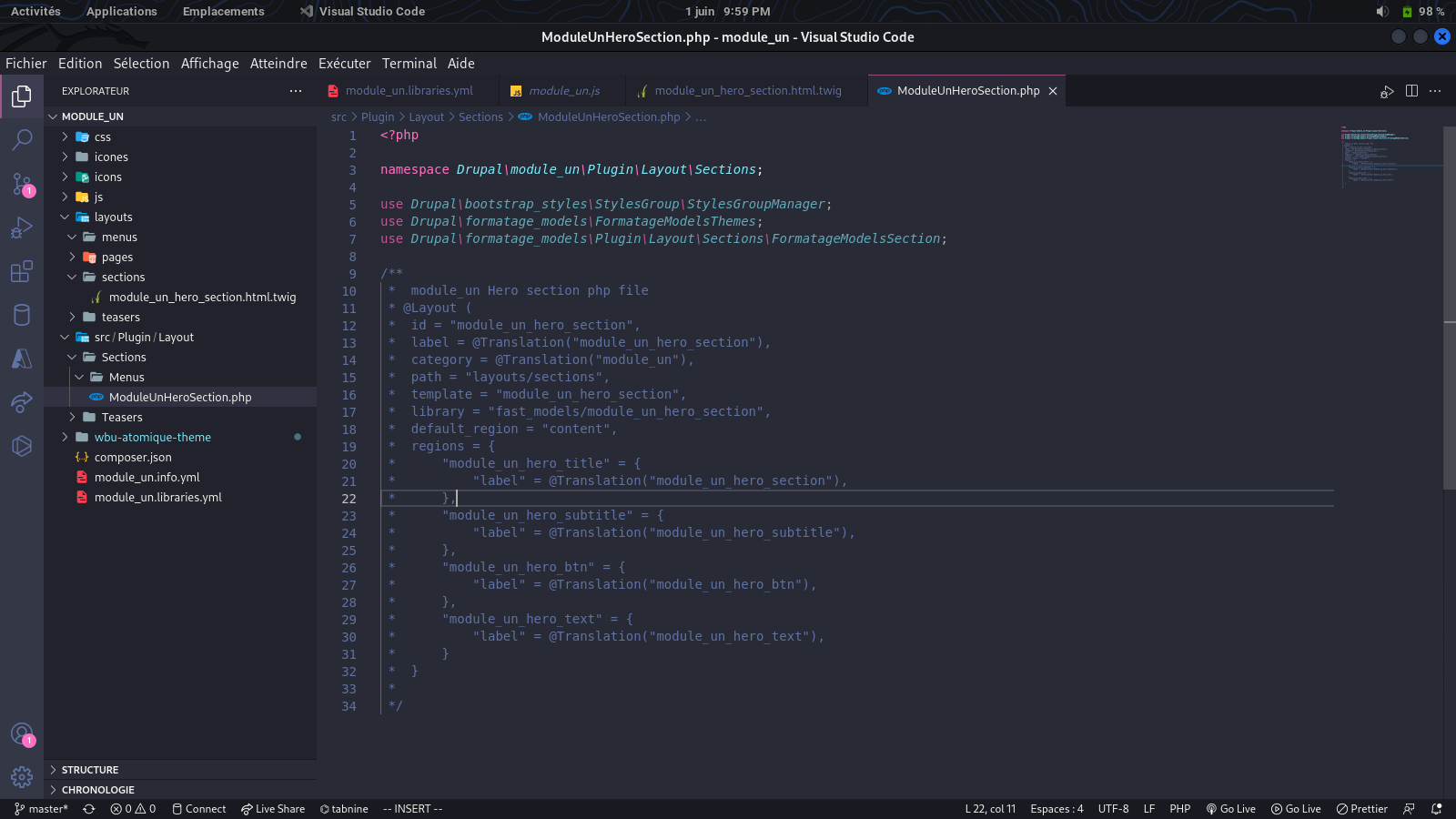Expand the CHRONOLOGIE panel

180,790
